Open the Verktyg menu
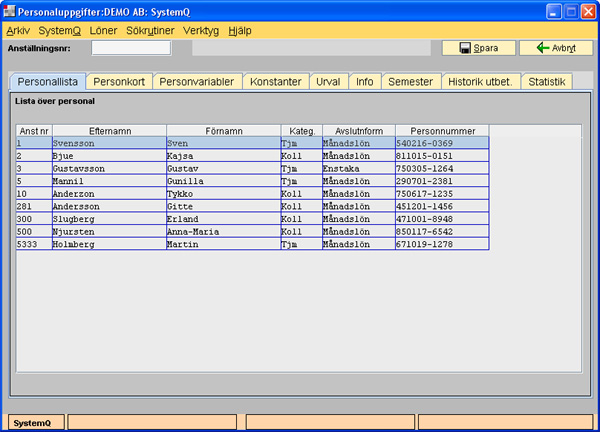The width and height of the screenshot is (600, 432). pyautogui.click(x=201, y=31)
